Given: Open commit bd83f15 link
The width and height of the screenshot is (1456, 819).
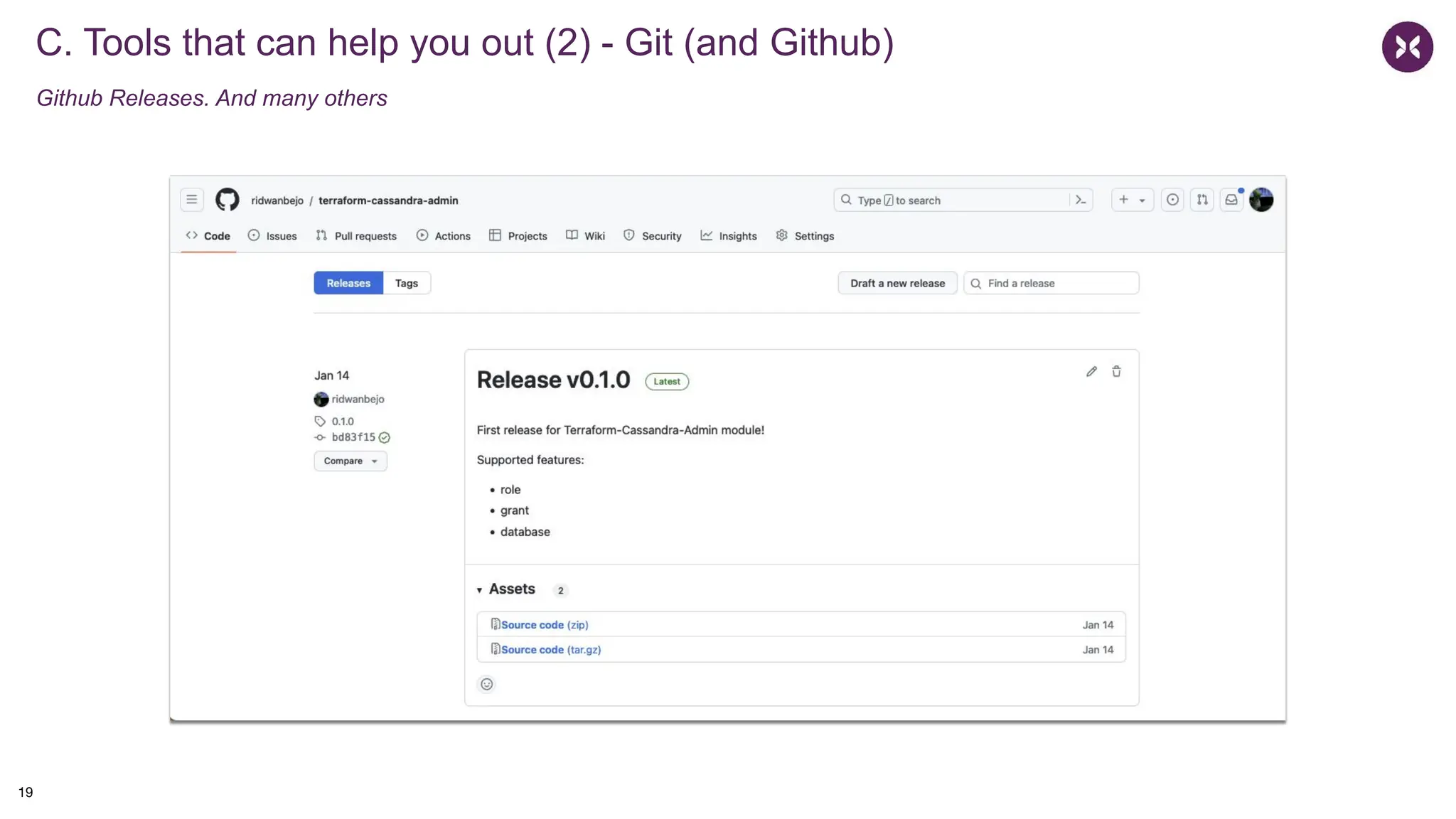Looking at the screenshot, I should pyautogui.click(x=353, y=437).
